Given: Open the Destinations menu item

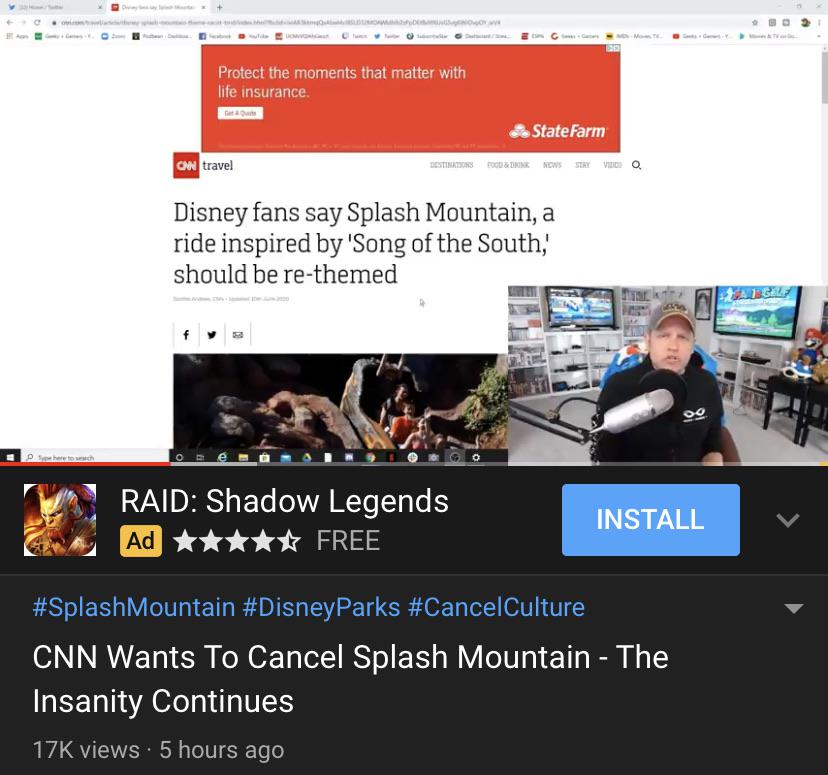Looking at the screenshot, I should coord(451,165).
